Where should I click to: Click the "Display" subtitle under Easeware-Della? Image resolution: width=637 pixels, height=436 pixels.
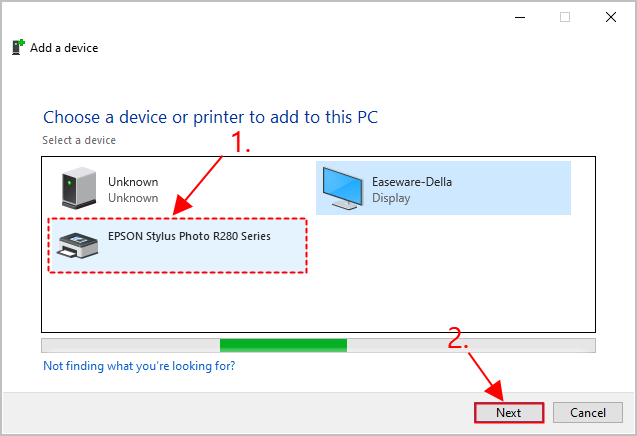point(391,198)
